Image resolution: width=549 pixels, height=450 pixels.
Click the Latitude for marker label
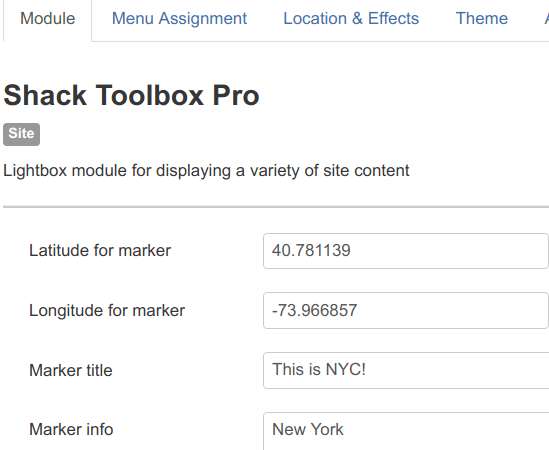click(100, 251)
